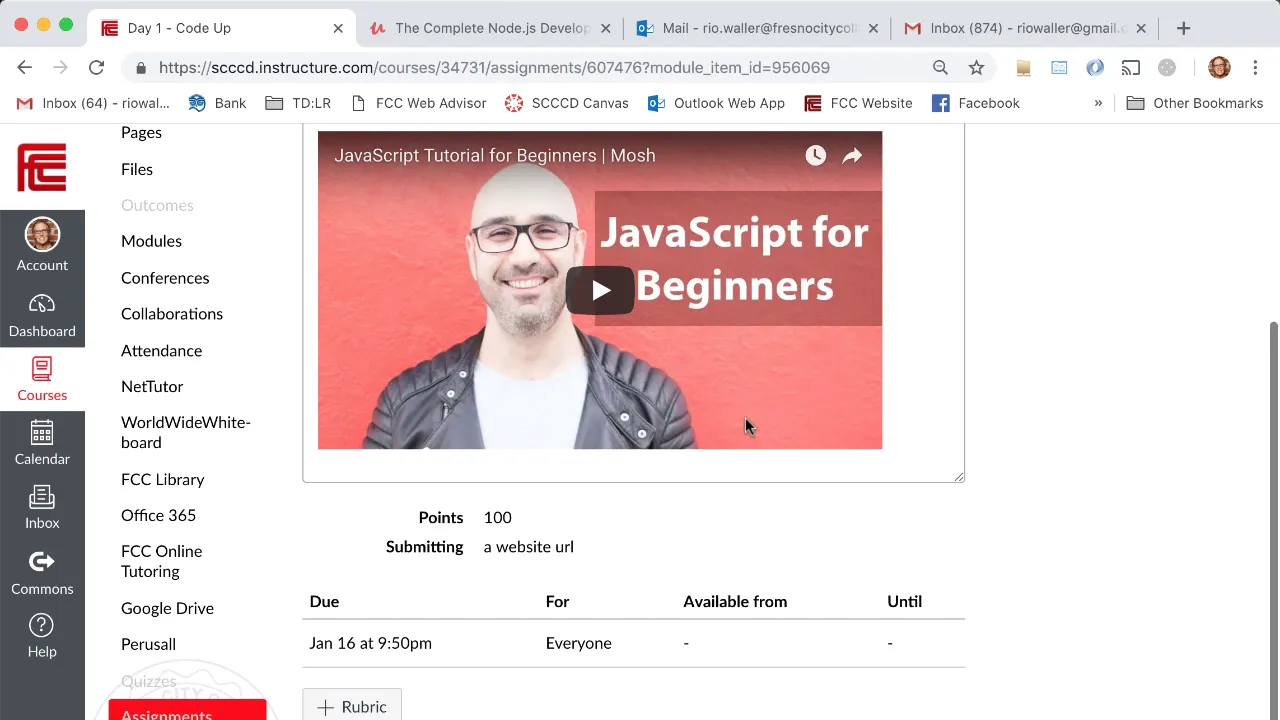
Task: Open WorldWideWhiteboard in the course menu
Action: [x=185, y=432]
